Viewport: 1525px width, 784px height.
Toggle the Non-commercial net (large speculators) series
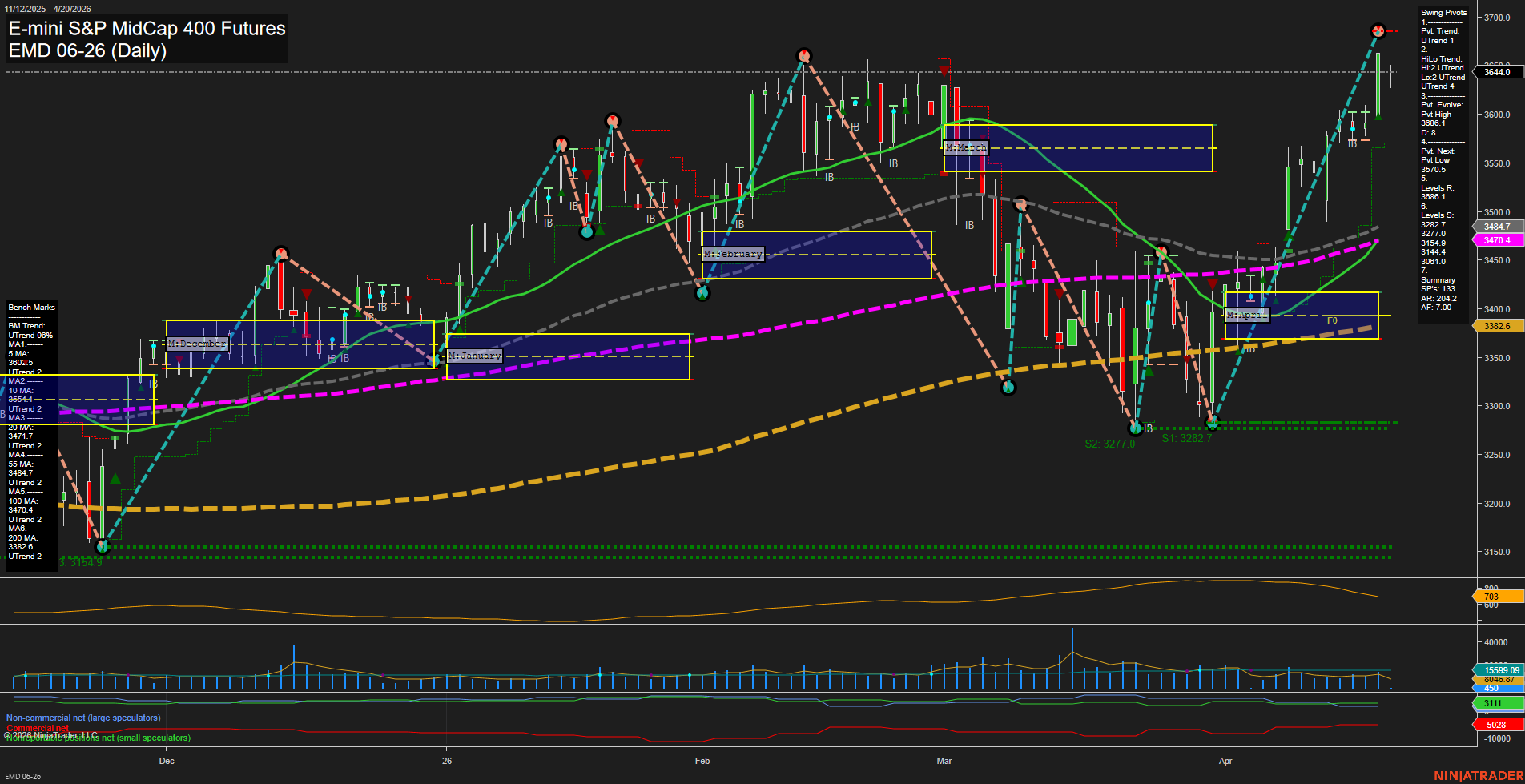point(82,718)
